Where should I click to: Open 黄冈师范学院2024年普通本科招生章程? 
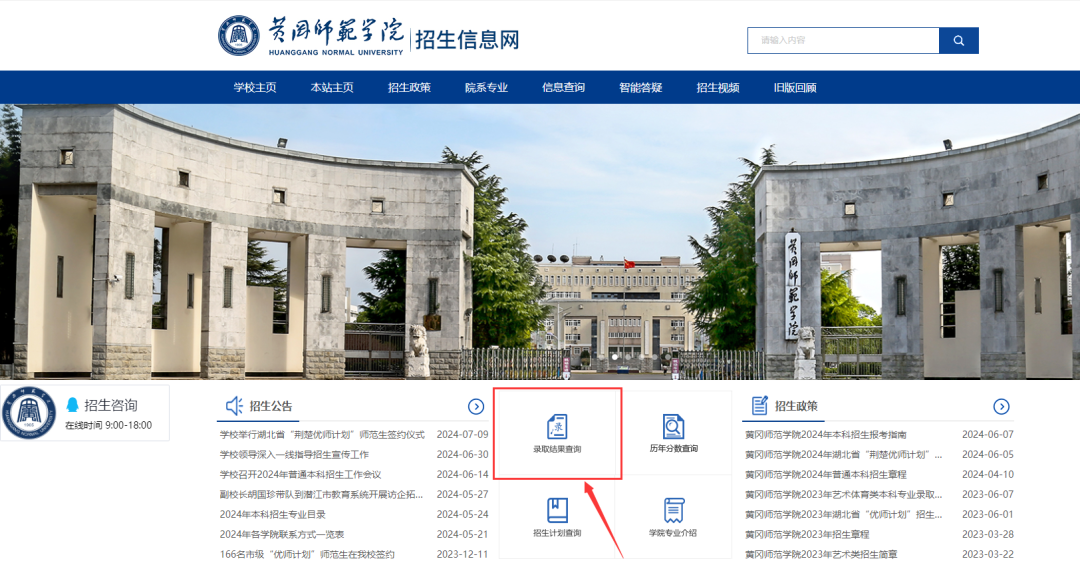tap(826, 474)
